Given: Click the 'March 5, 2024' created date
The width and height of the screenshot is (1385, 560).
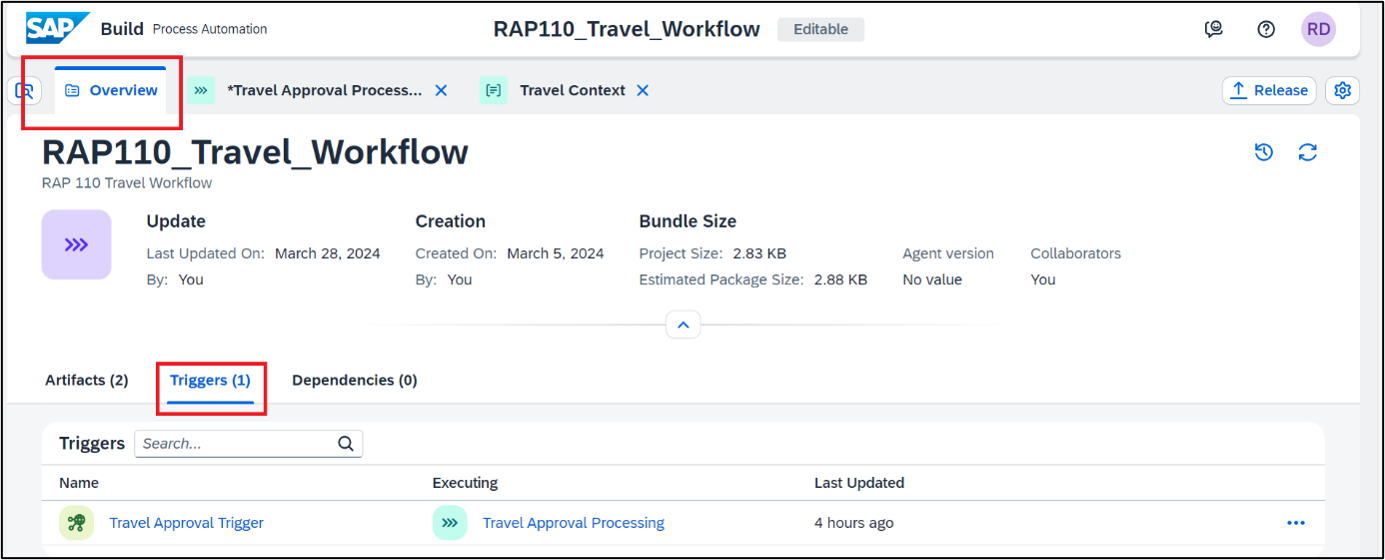Looking at the screenshot, I should click(x=555, y=254).
